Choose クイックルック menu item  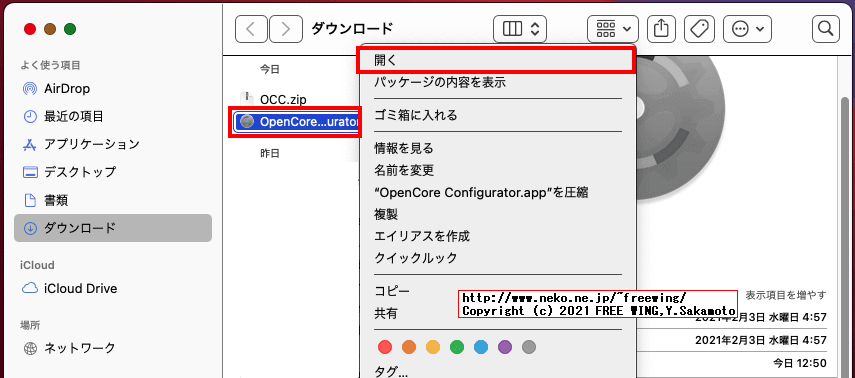coord(498,258)
